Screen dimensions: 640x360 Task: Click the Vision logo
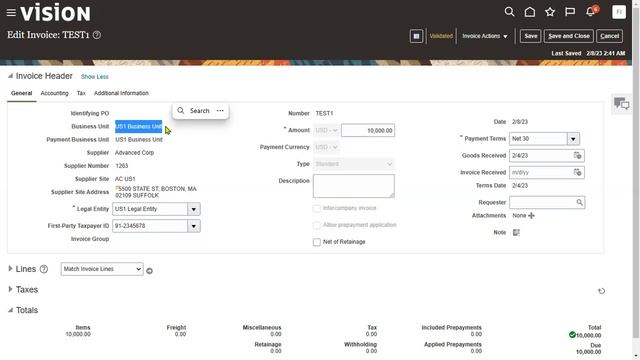(55, 13)
